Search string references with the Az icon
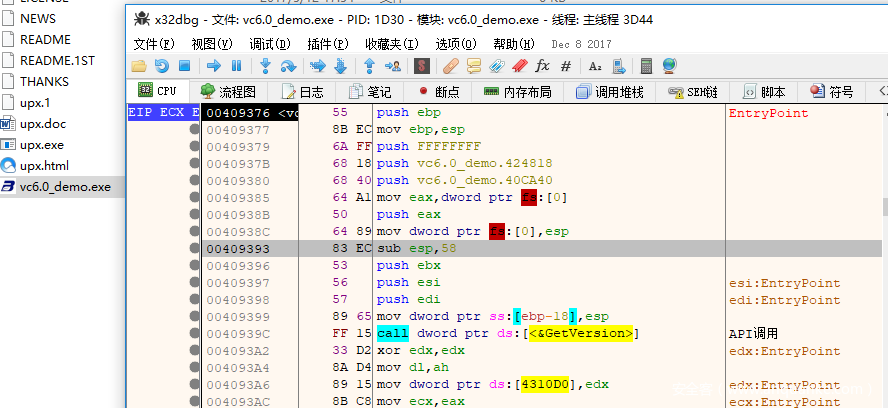Viewport: 888px width, 408px height. [595, 66]
